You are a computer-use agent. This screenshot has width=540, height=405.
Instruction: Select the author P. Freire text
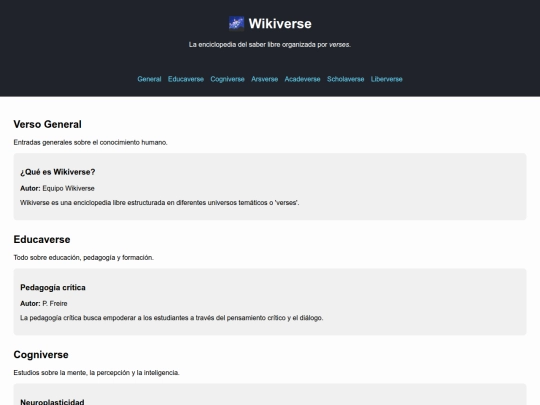55,303
